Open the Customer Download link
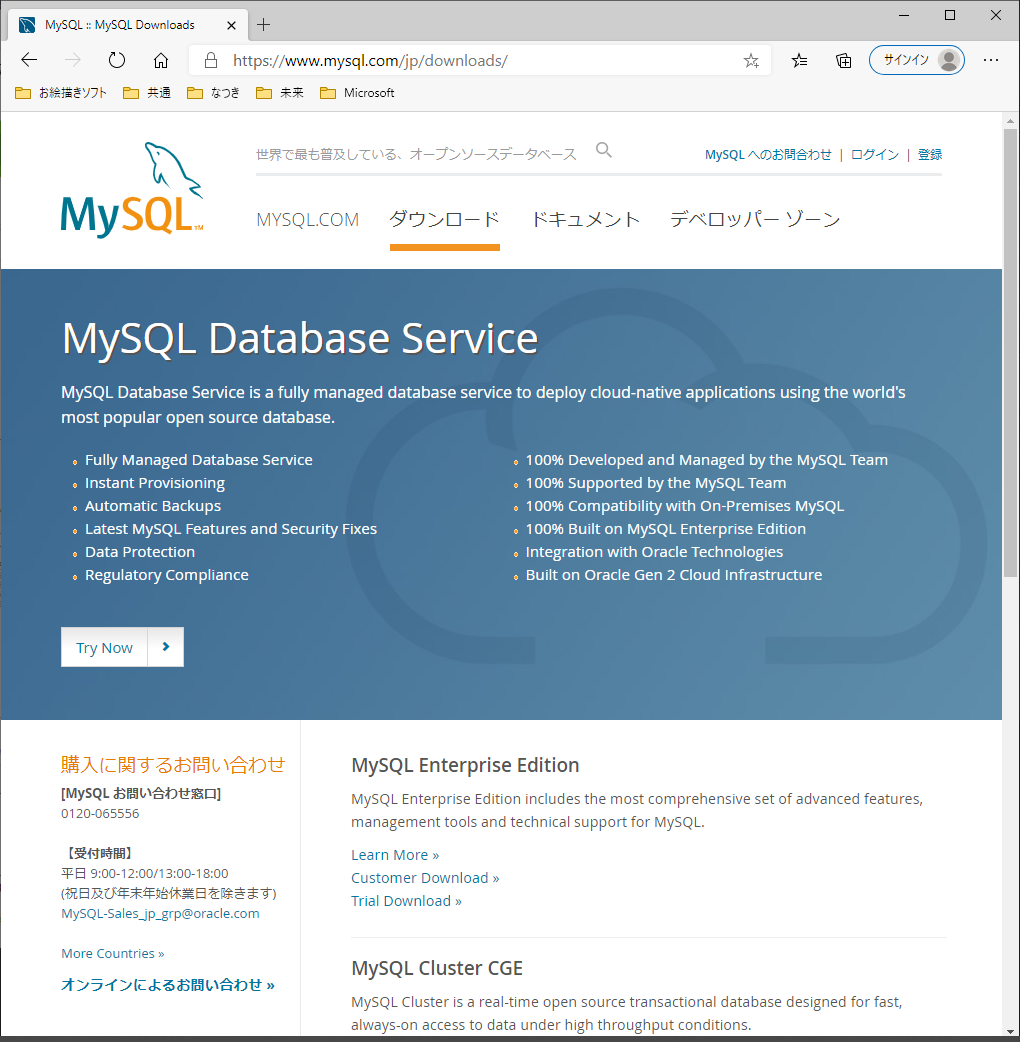Screen dimensions: 1020x1042 [424, 877]
